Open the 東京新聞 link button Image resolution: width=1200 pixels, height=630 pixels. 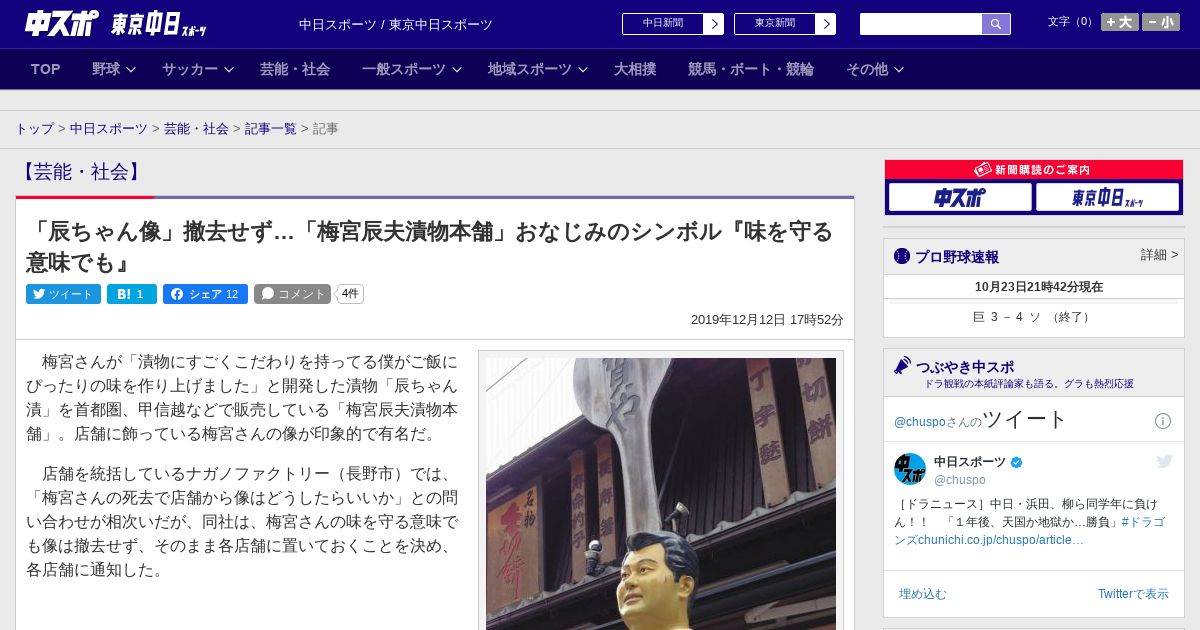click(775, 24)
